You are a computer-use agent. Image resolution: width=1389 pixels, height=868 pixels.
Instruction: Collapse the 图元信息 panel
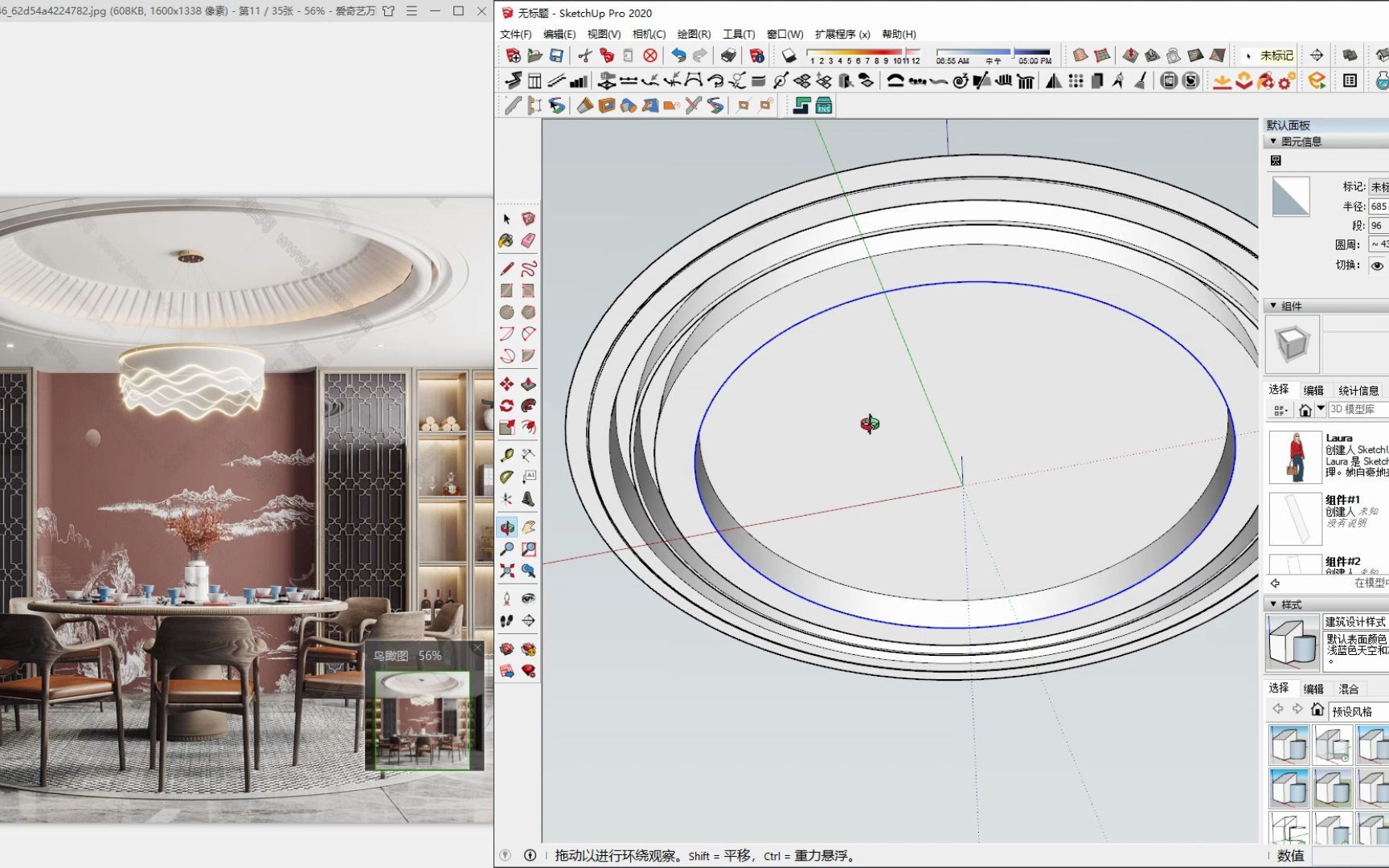[1273, 141]
